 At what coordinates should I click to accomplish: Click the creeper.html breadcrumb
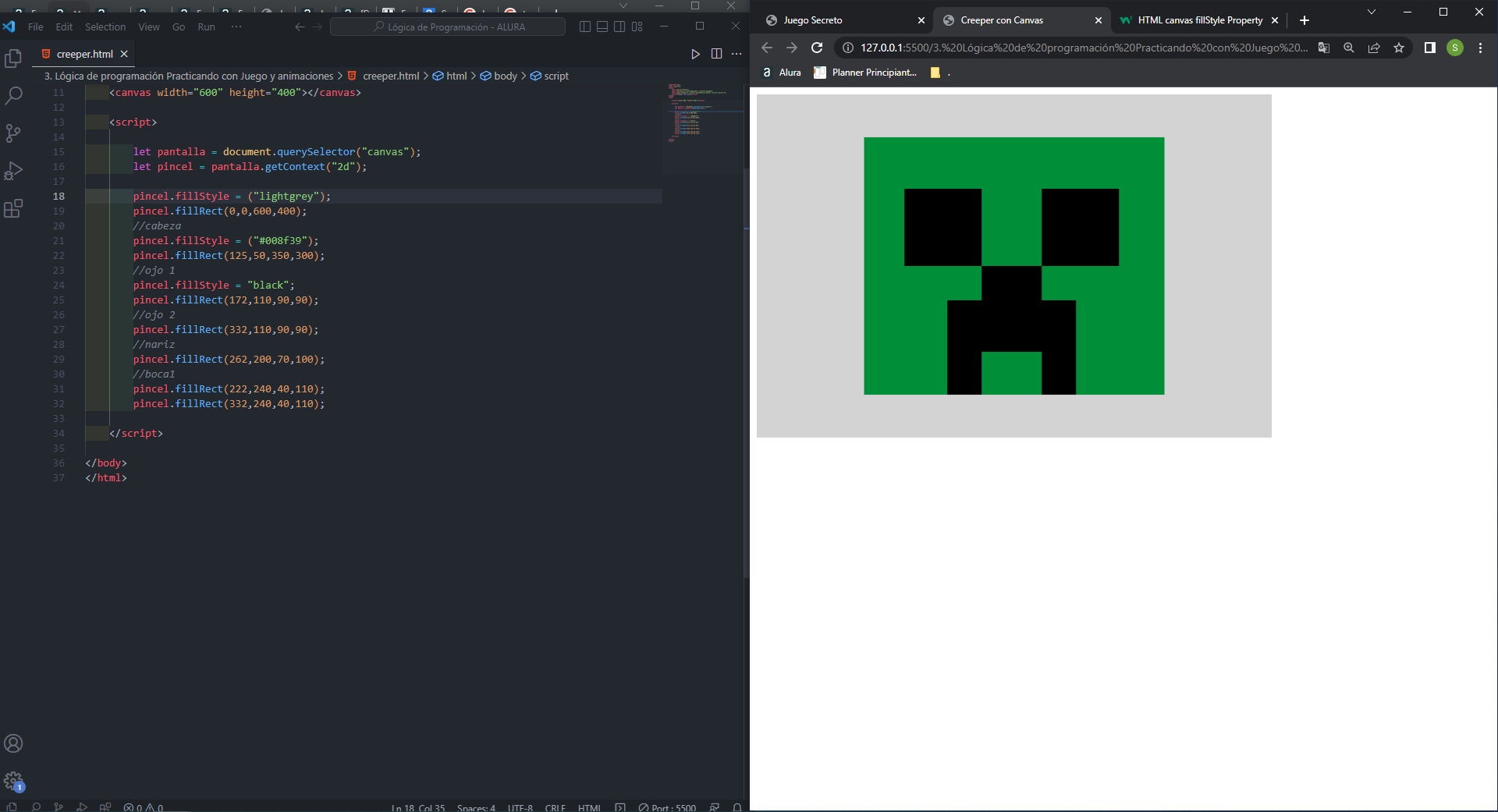pos(383,76)
